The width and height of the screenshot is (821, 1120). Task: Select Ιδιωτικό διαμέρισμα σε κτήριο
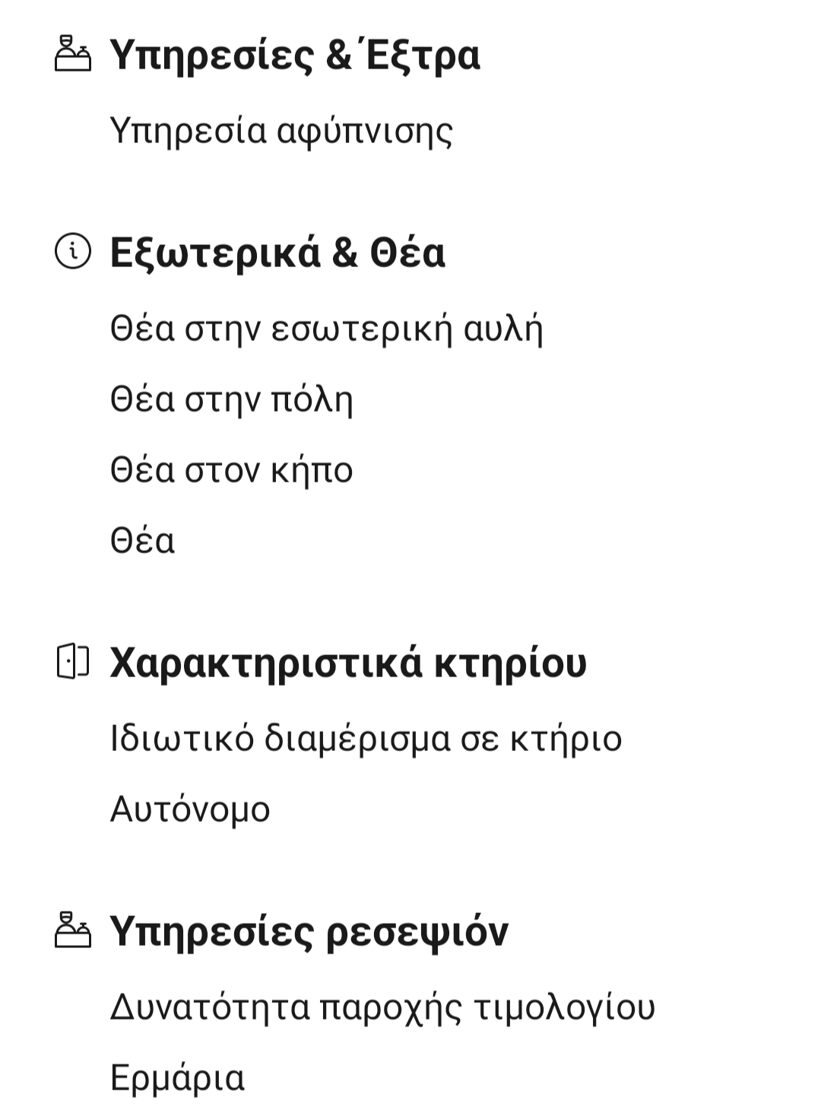[x=365, y=739]
